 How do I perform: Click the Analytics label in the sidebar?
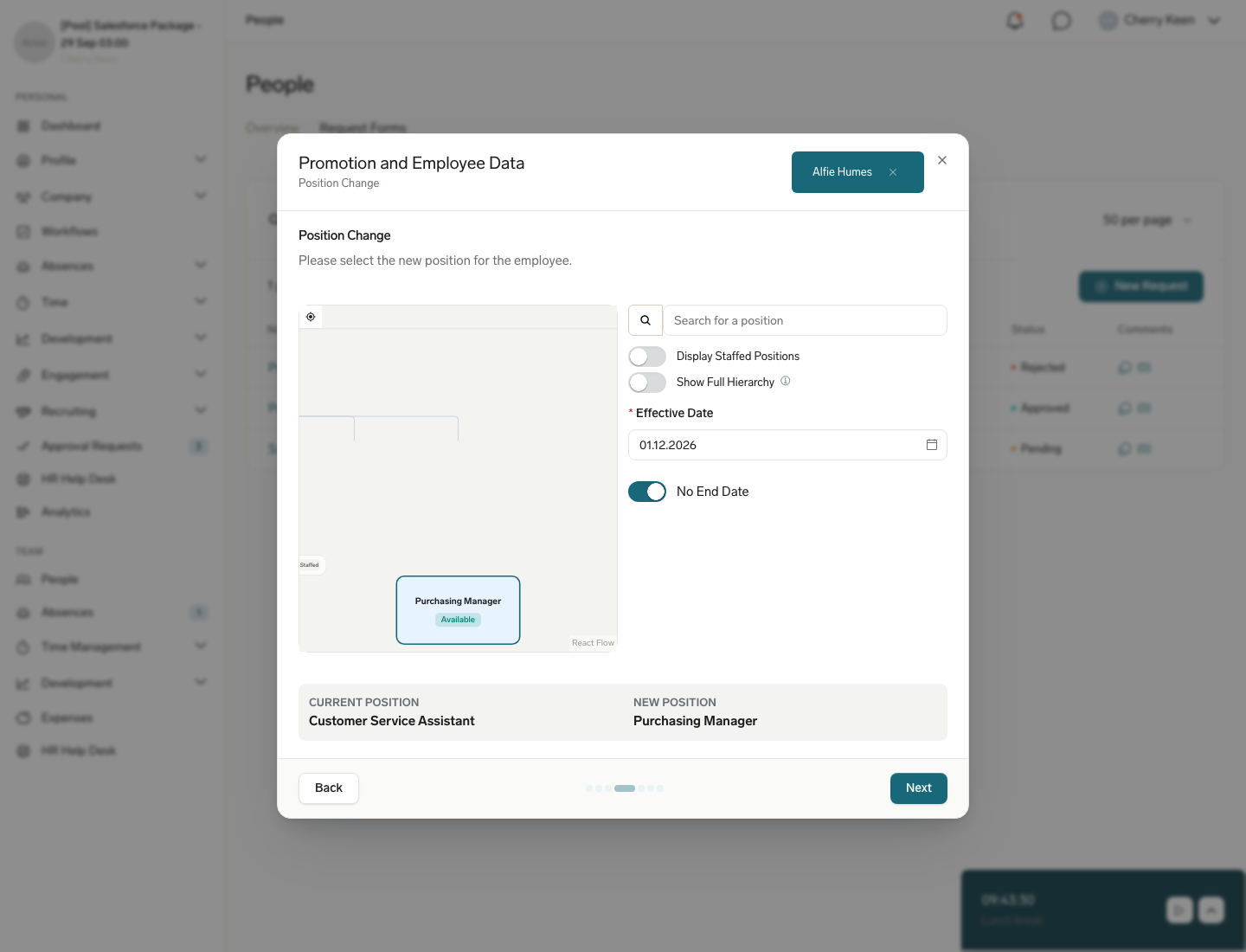click(66, 512)
